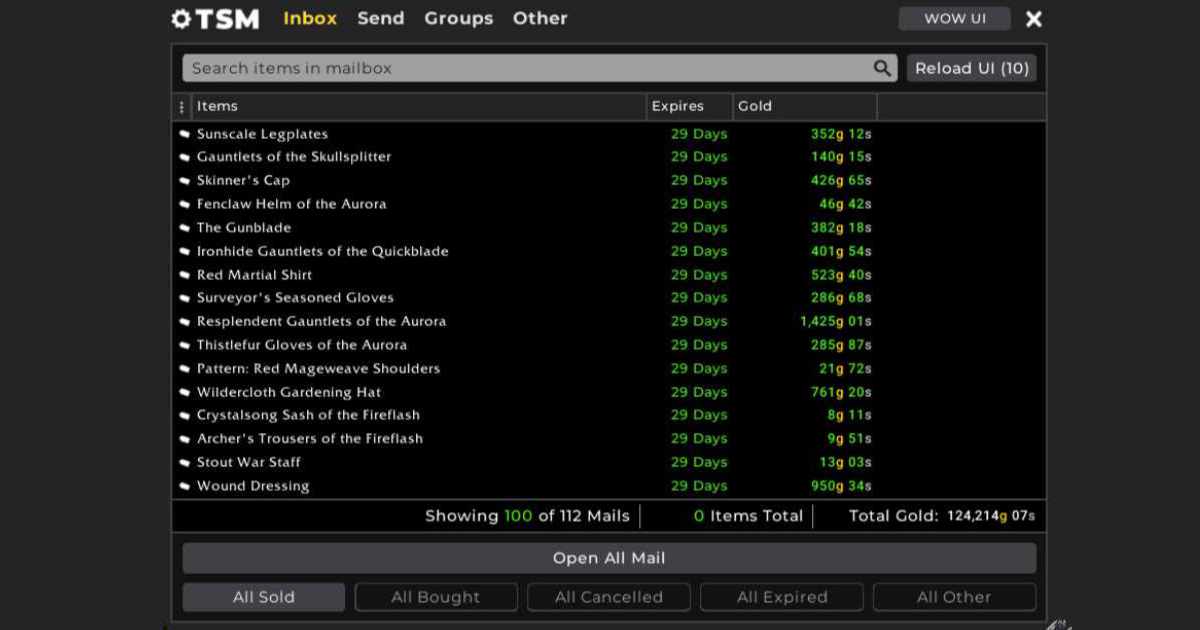Click the mail icon beside Red Martial Shirt
Screen dimensions: 1200x630
(x=183, y=274)
